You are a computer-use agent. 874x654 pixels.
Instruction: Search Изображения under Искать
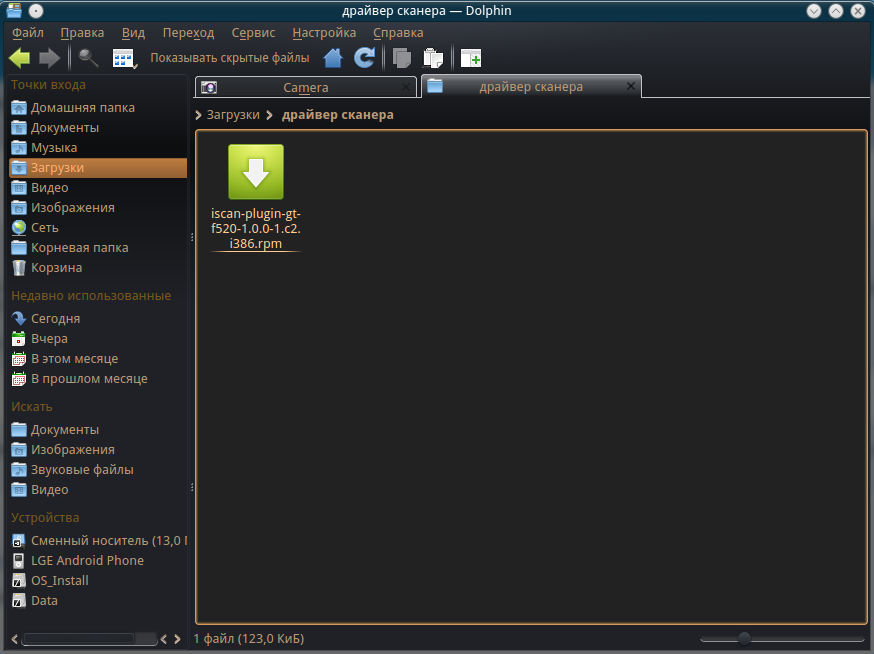tap(98, 450)
